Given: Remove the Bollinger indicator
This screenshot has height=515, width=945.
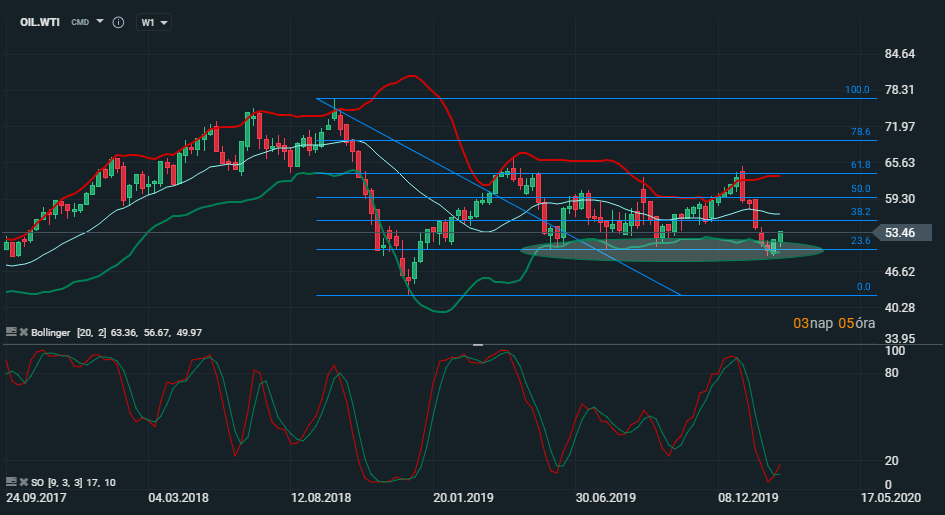Looking at the screenshot, I should point(22,331).
